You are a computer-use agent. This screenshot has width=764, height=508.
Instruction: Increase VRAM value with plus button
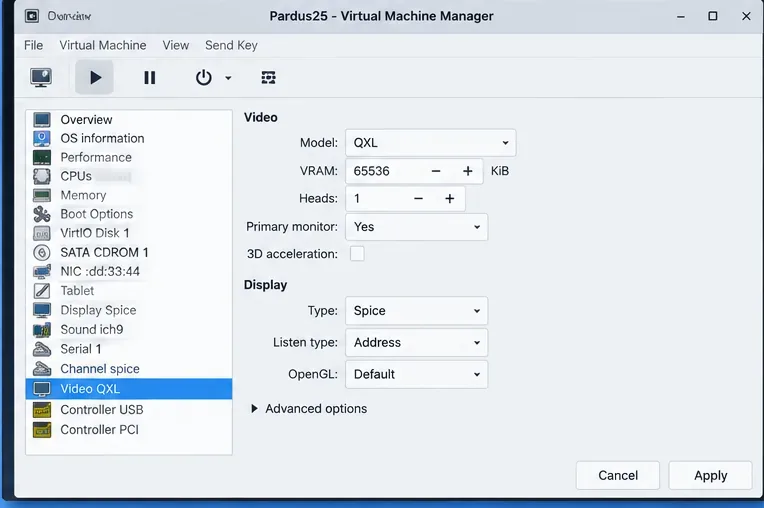click(468, 171)
